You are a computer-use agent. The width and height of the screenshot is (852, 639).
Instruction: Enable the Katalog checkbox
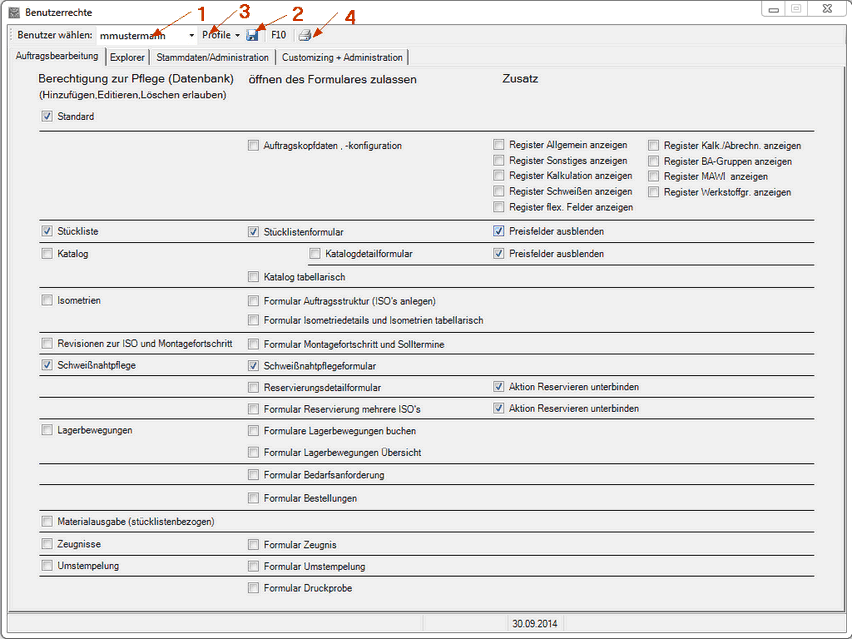pos(47,254)
